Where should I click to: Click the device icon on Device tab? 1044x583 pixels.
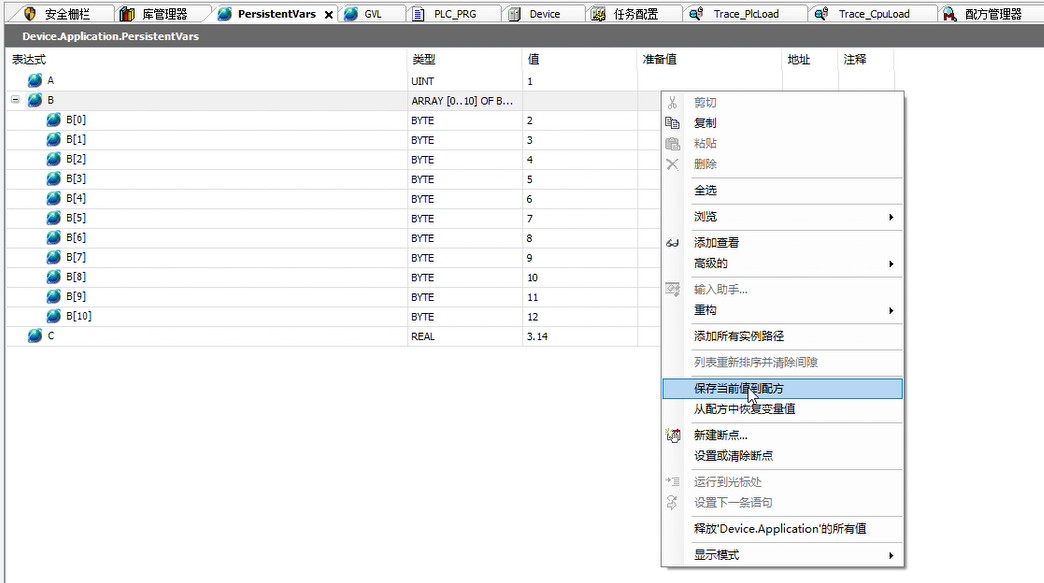click(x=515, y=13)
